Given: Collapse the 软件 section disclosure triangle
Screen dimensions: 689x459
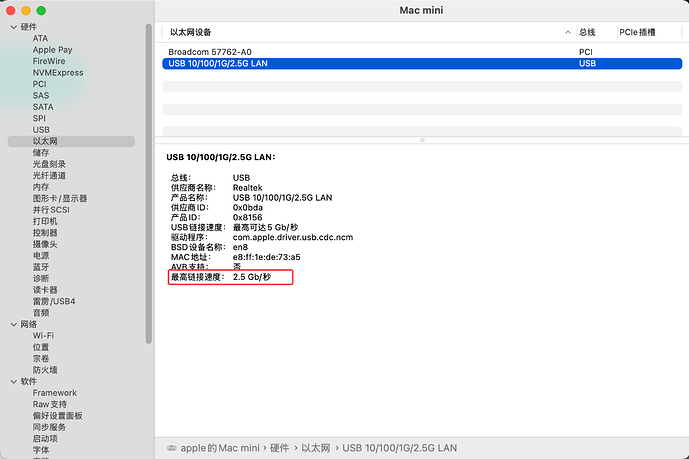Looking at the screenshot, I should 12,381.
